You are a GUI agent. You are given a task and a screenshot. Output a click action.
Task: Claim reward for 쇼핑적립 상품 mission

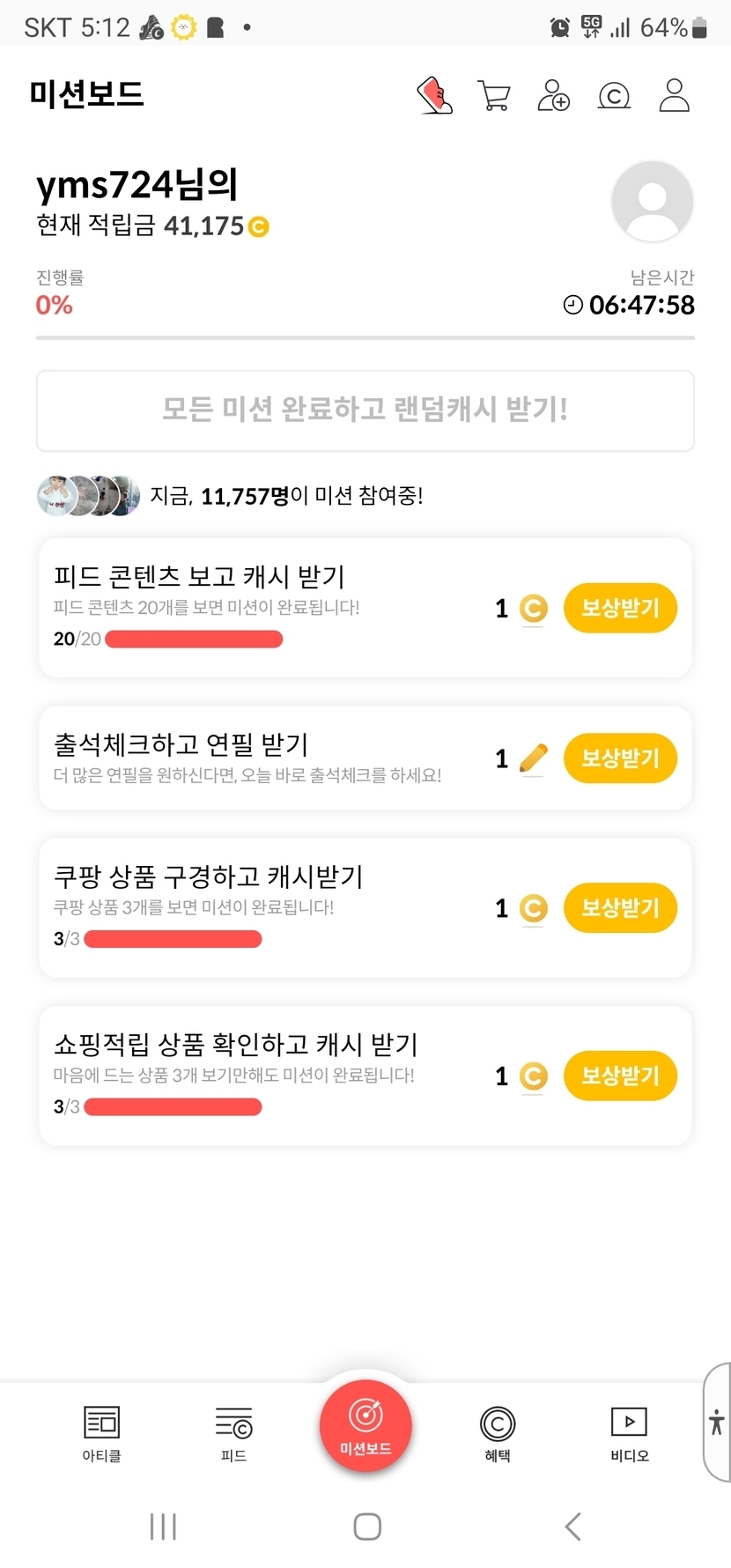(620, 1076)
